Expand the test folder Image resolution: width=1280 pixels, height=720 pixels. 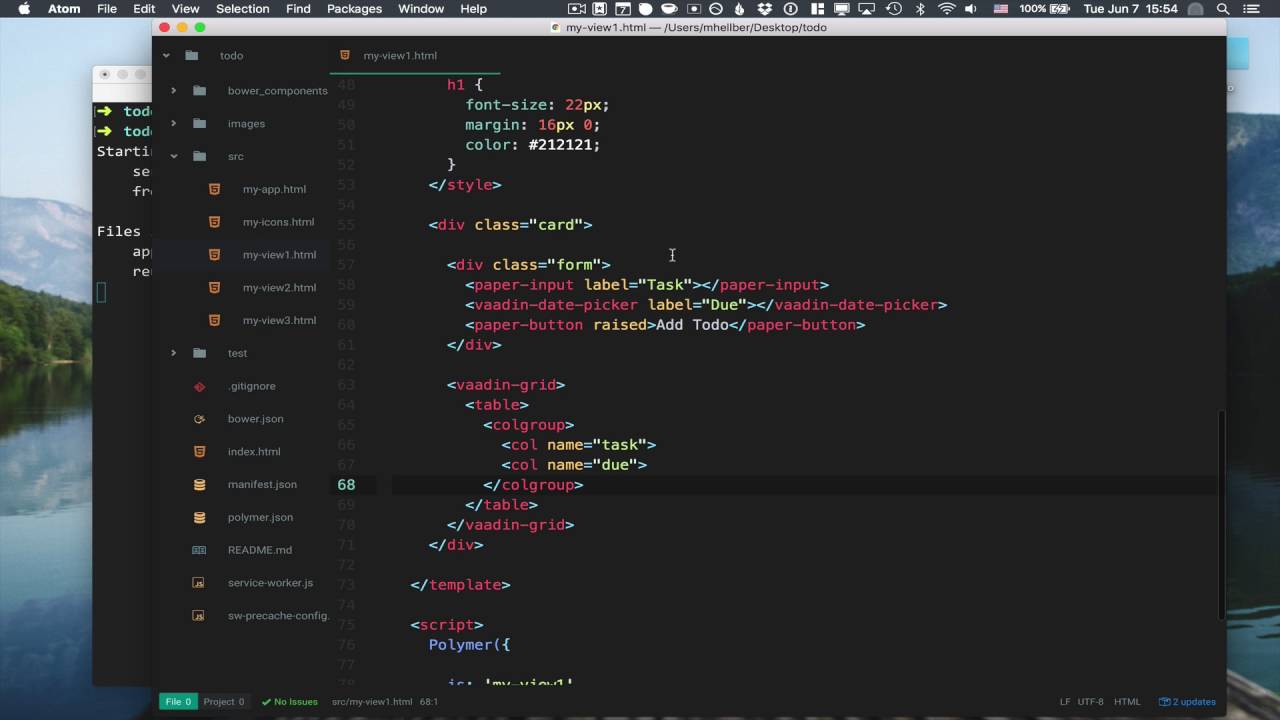click(173, 353)
